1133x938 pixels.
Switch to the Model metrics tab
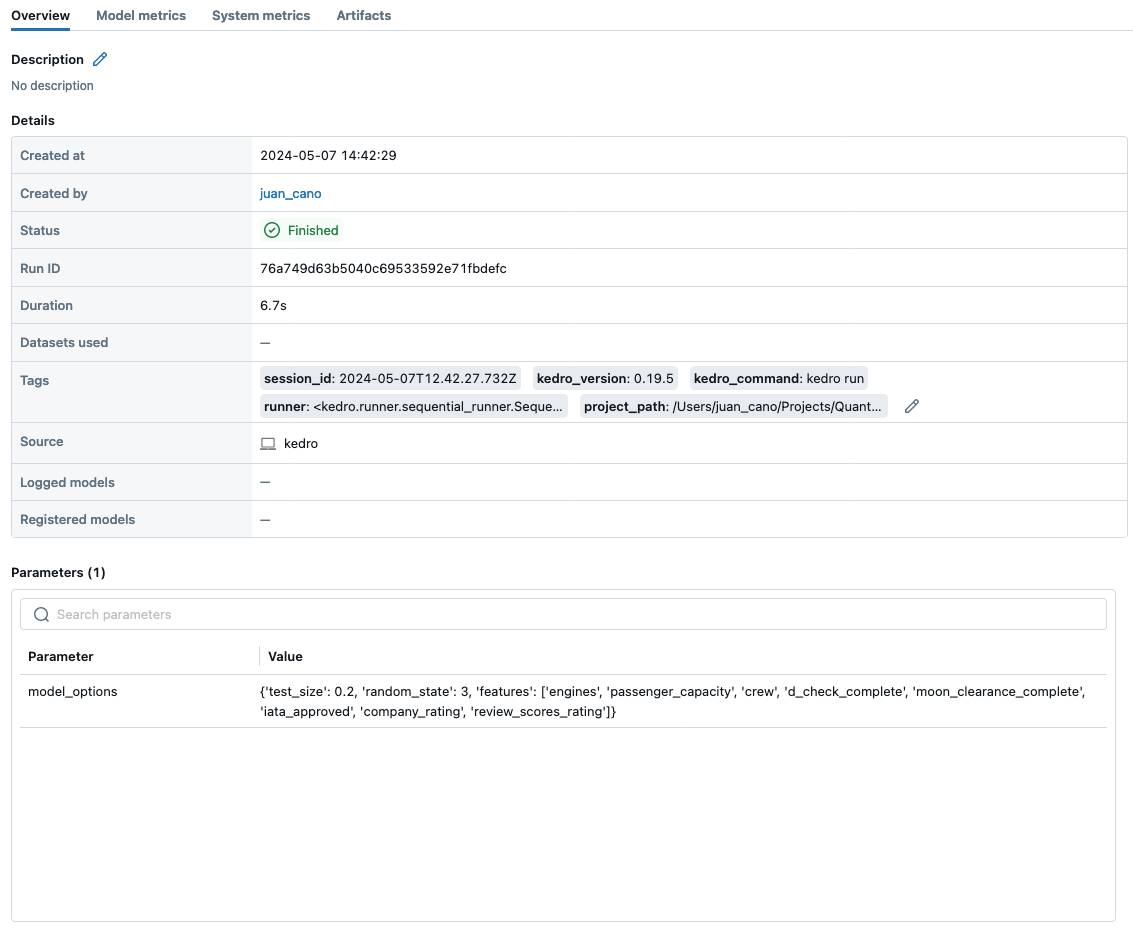coord(140,15)
